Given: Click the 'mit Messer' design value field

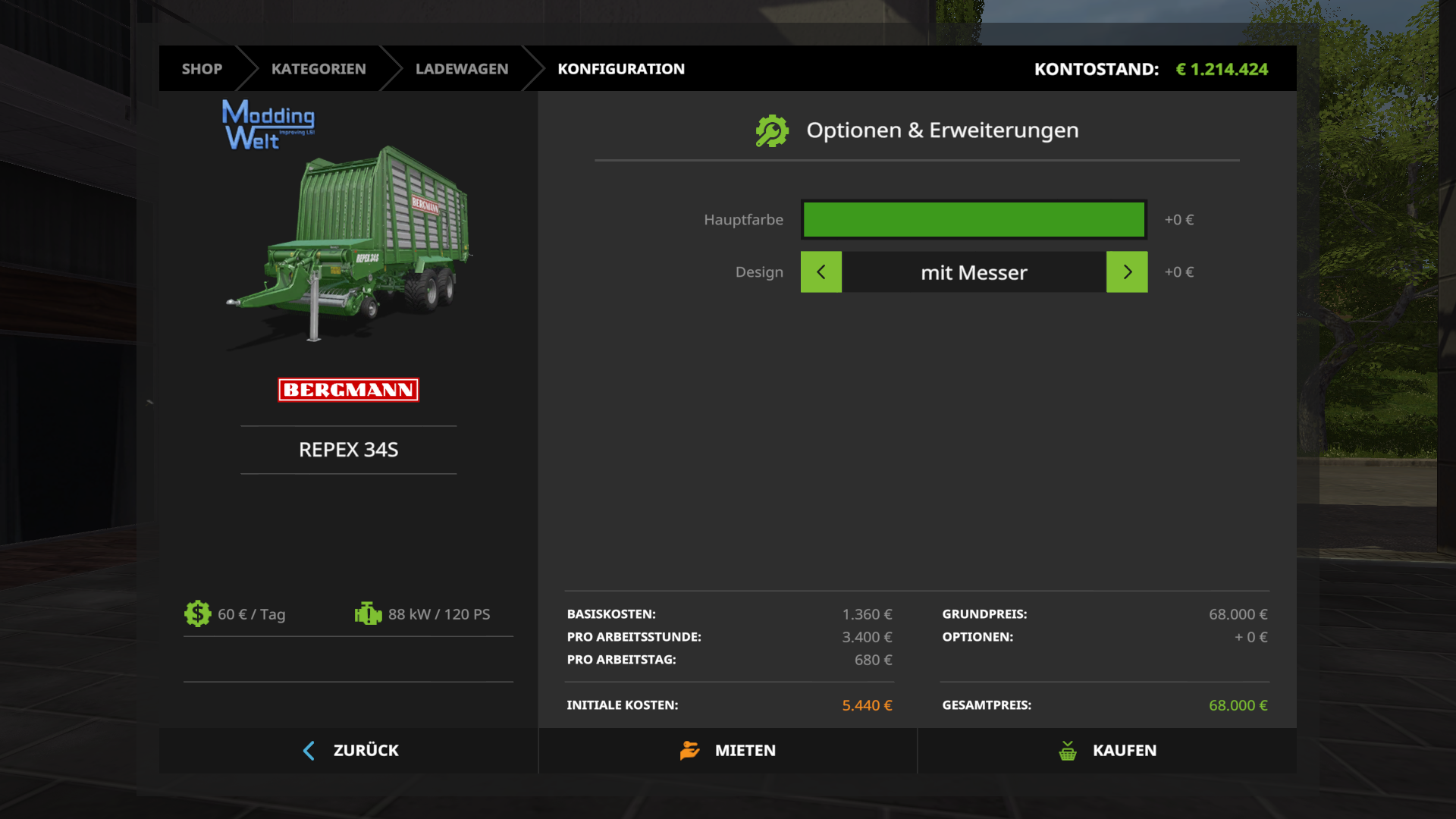Looking at the screenshot, I should [974, 272].
